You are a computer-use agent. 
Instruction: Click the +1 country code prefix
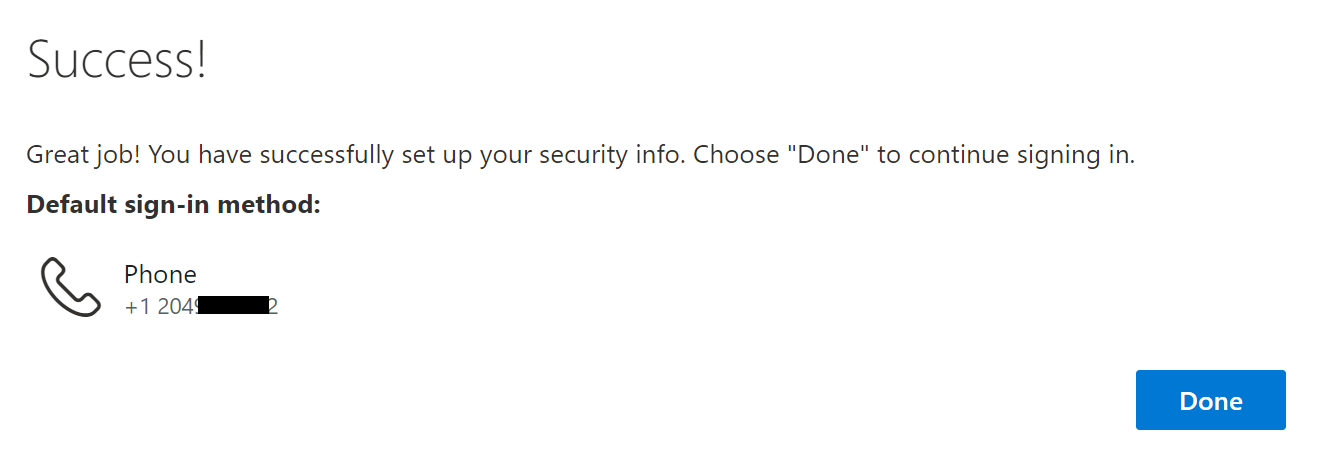coord(138,306)
